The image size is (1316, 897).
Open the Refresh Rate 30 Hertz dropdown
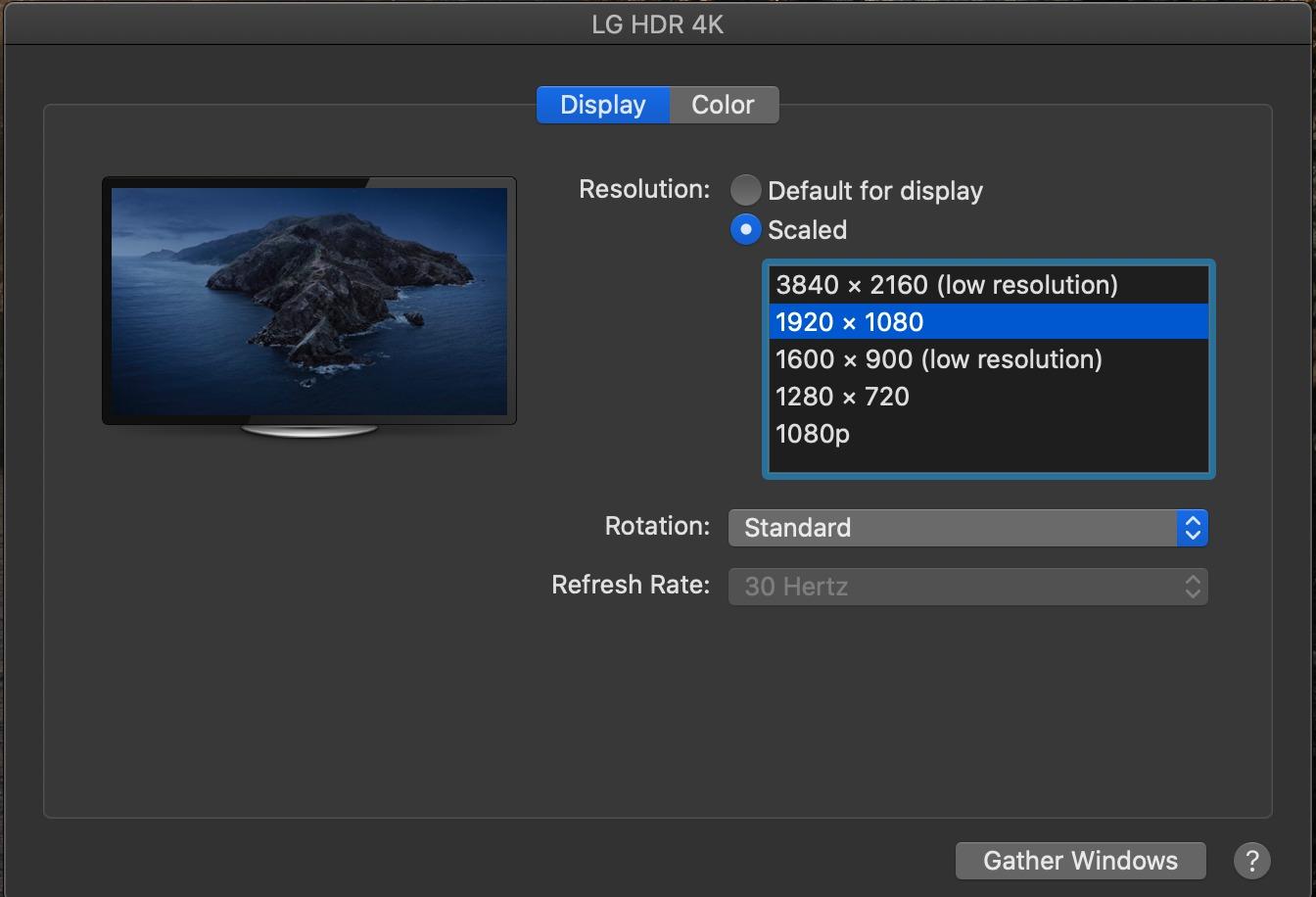(967, 587)
